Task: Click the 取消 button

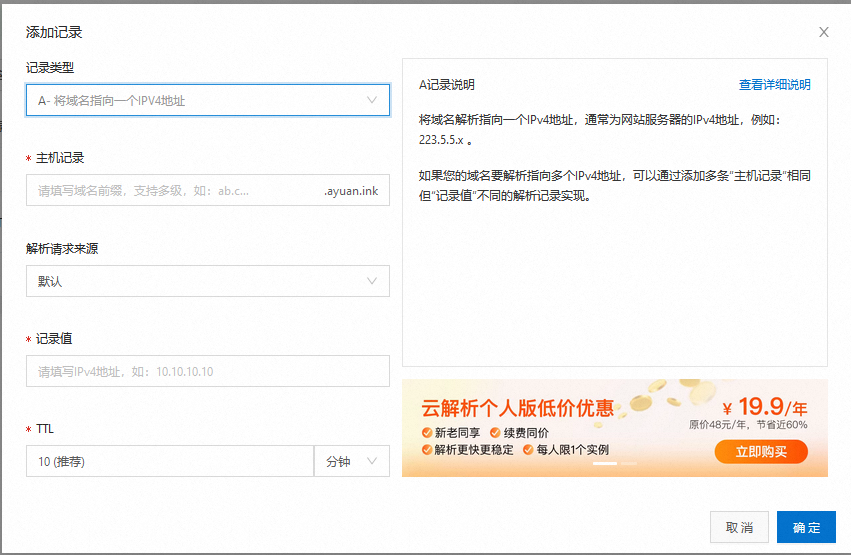Action: pos(740,527)
